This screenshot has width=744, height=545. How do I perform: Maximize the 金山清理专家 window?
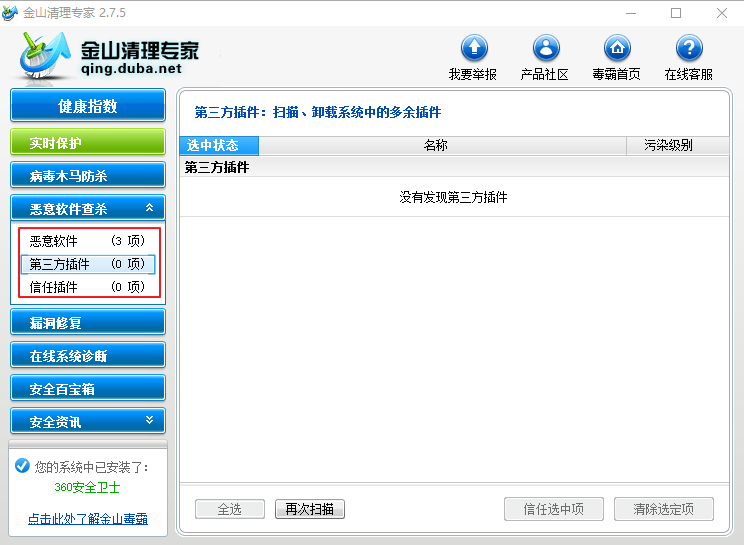[676, 13]
